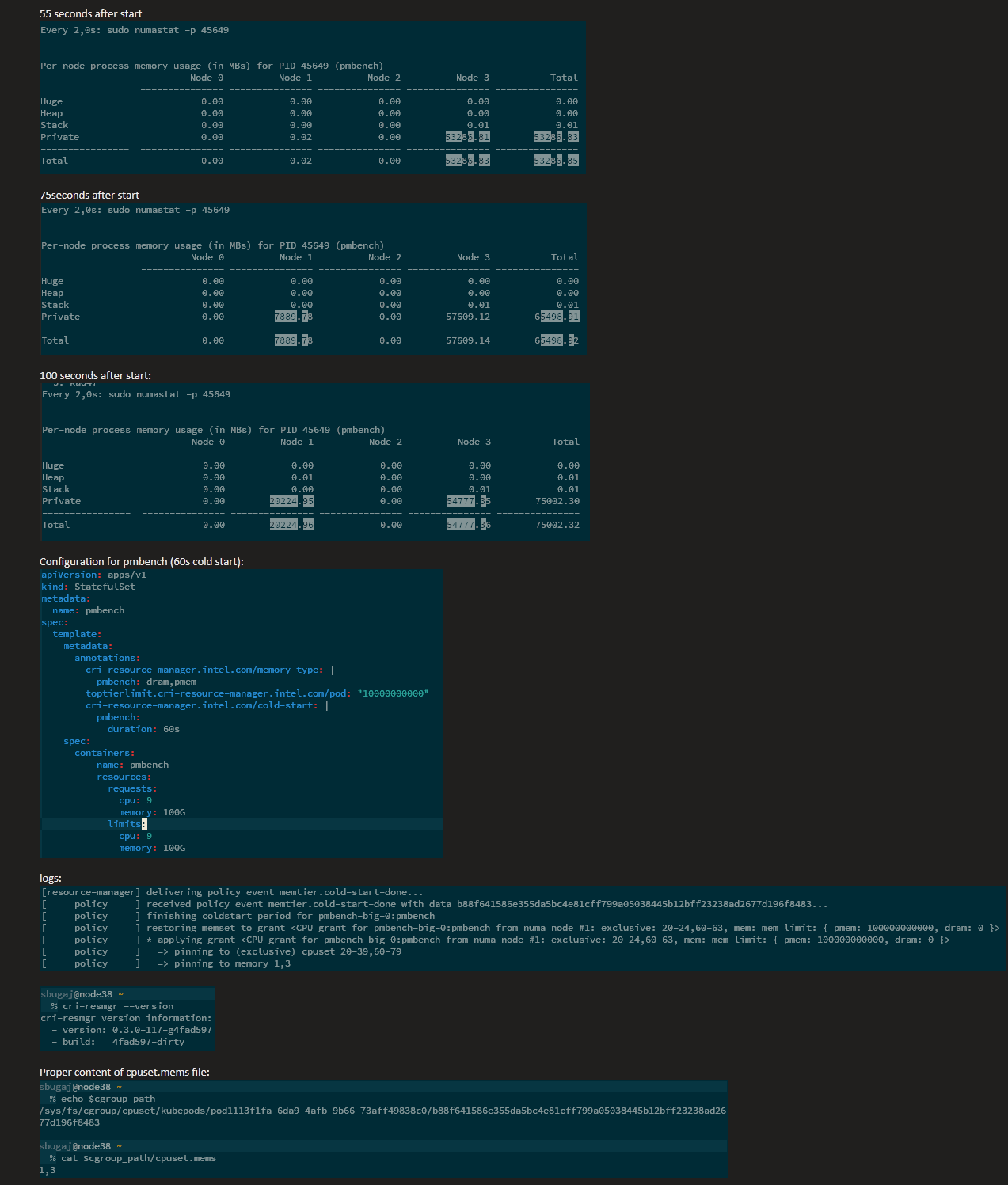Click the cold-start "duration: 60s" line
Image resolution: width=1008 pixels, height=1185 pixels.
coord(143,728)
